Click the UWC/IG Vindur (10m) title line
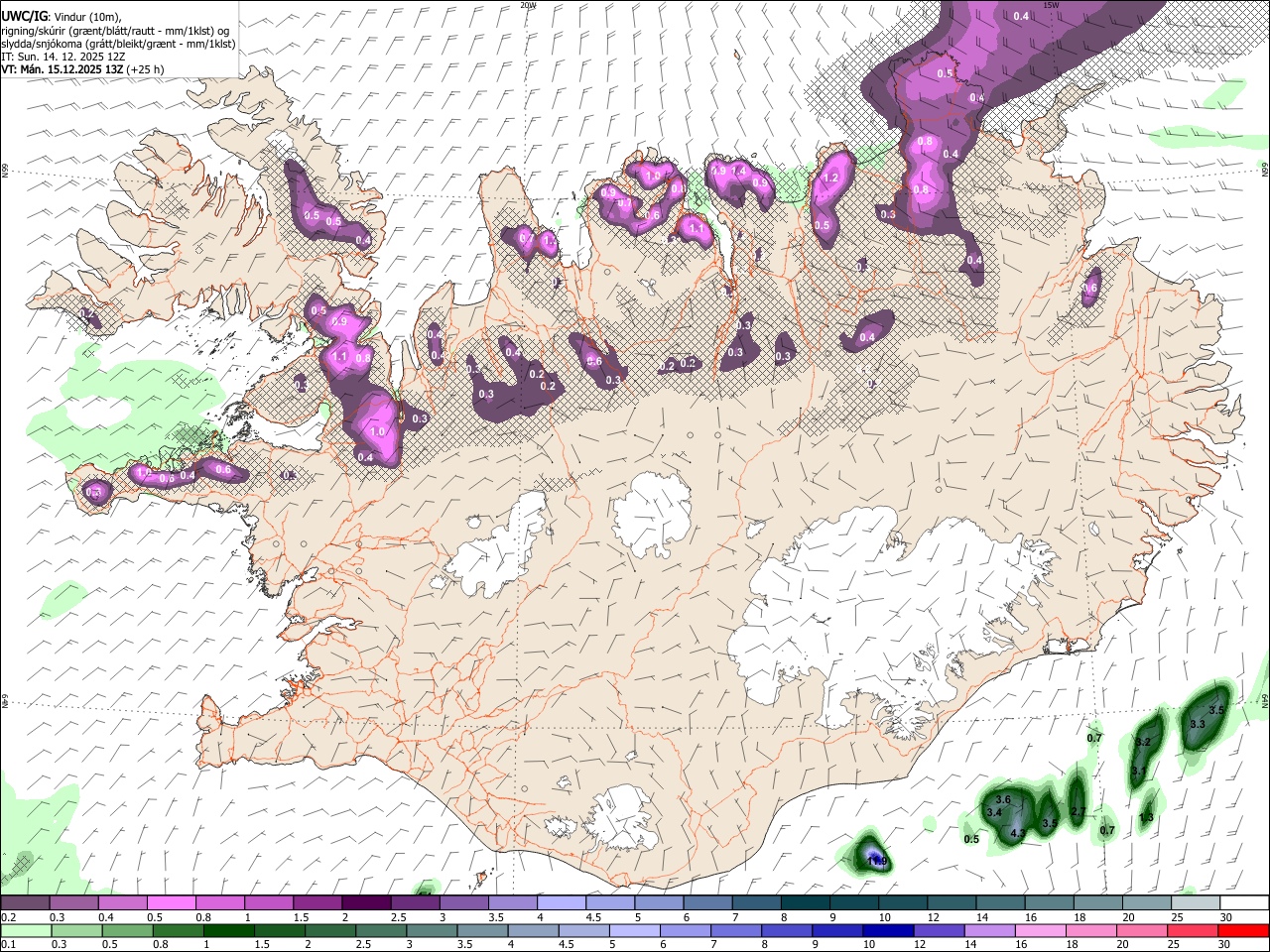The height and width of the screenshot is (952, 1270). 61,16
